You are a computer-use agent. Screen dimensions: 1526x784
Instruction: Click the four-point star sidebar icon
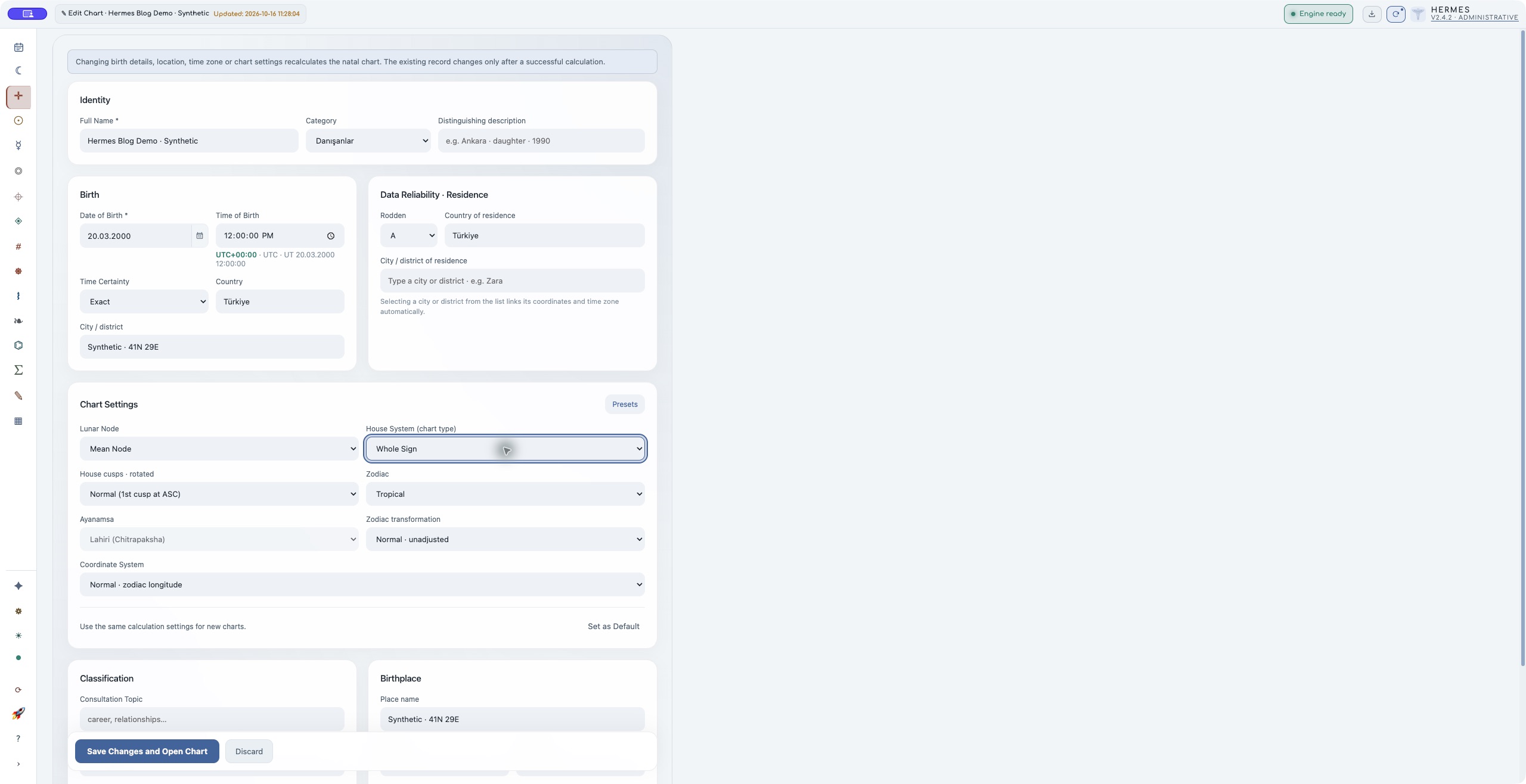click(18, 586)
